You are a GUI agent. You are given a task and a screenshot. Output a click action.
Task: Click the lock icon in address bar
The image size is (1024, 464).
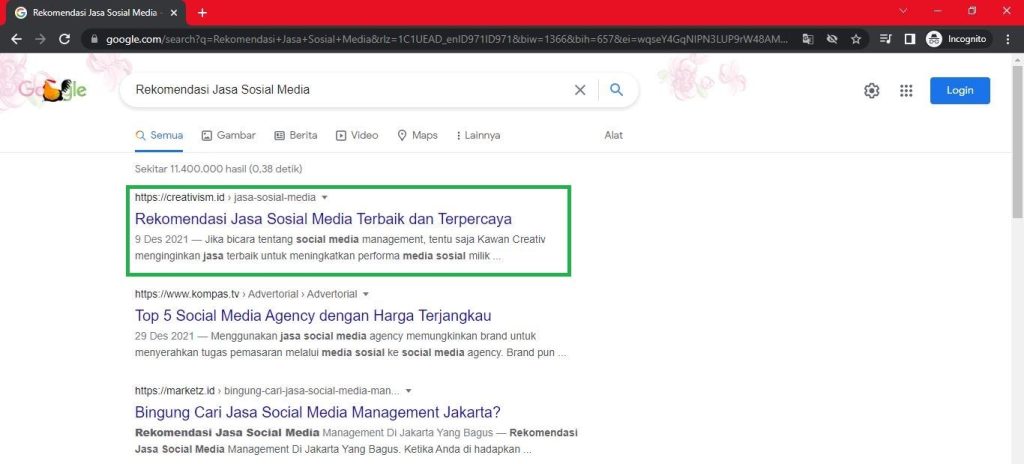pyautogui.click(x=94, y=39)
